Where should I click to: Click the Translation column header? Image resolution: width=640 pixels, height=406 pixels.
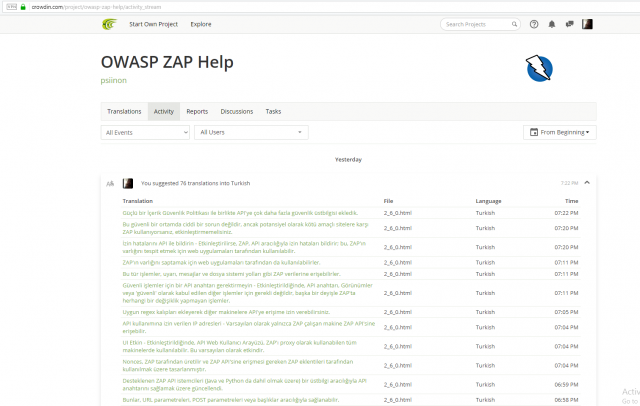coord(138,201)
